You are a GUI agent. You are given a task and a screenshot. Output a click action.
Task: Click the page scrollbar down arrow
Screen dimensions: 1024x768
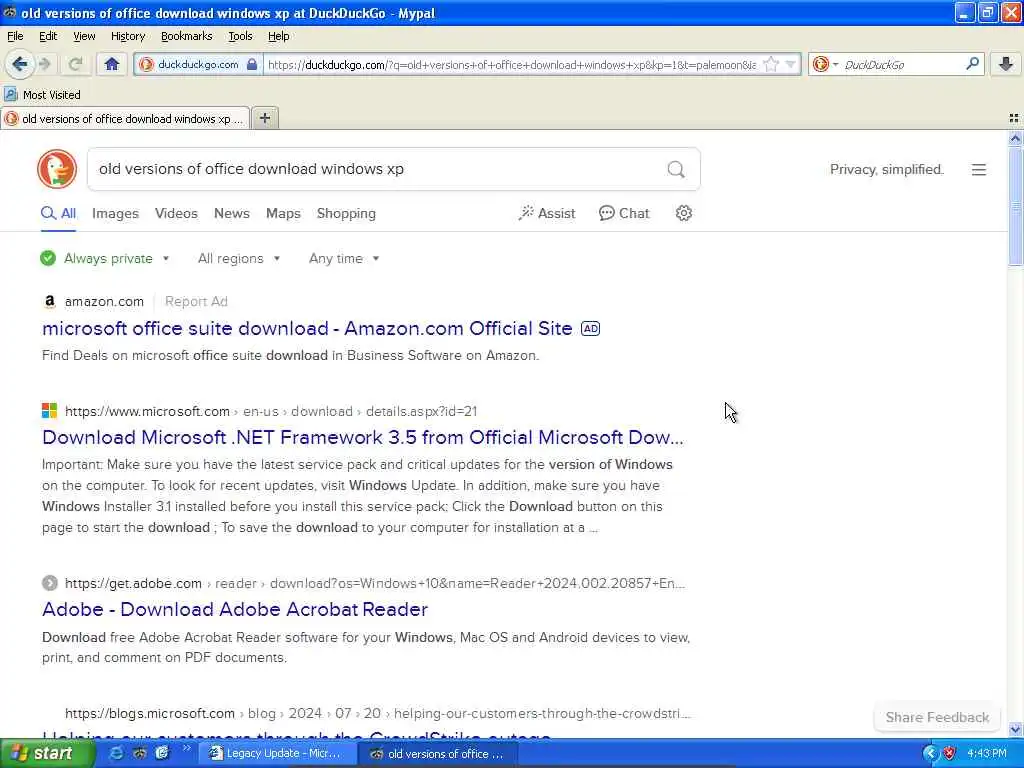(x=1015, y=729)
